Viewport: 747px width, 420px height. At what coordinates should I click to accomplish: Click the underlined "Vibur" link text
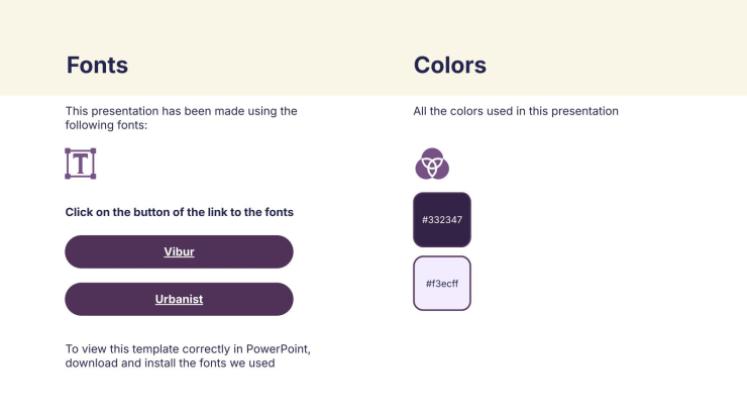pyautogui.click(x=179, y=252)
